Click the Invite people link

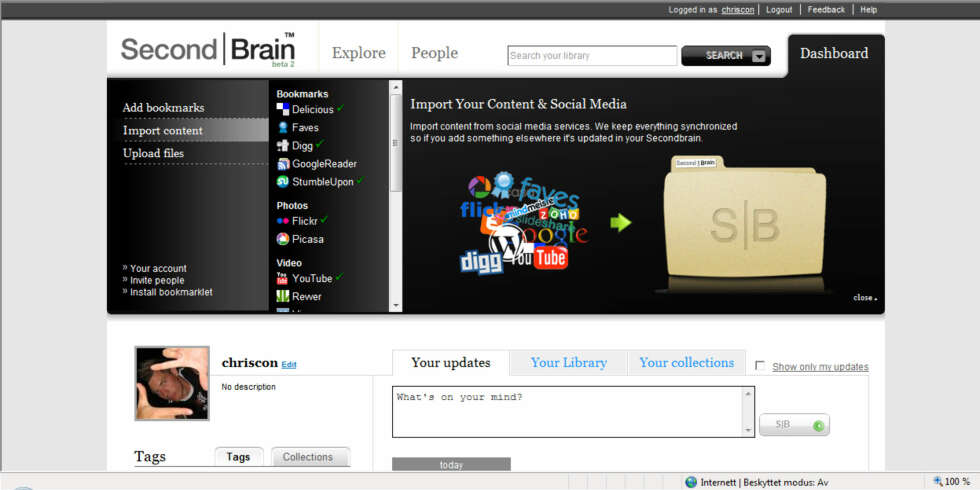pos(157,281)
